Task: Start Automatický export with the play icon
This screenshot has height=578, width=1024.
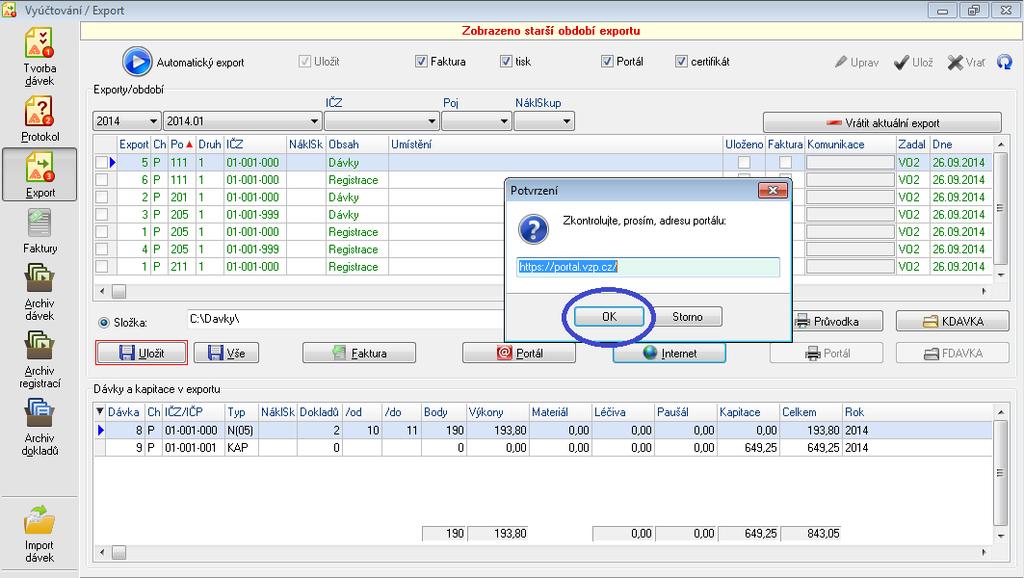Action: tap(137, 62)
